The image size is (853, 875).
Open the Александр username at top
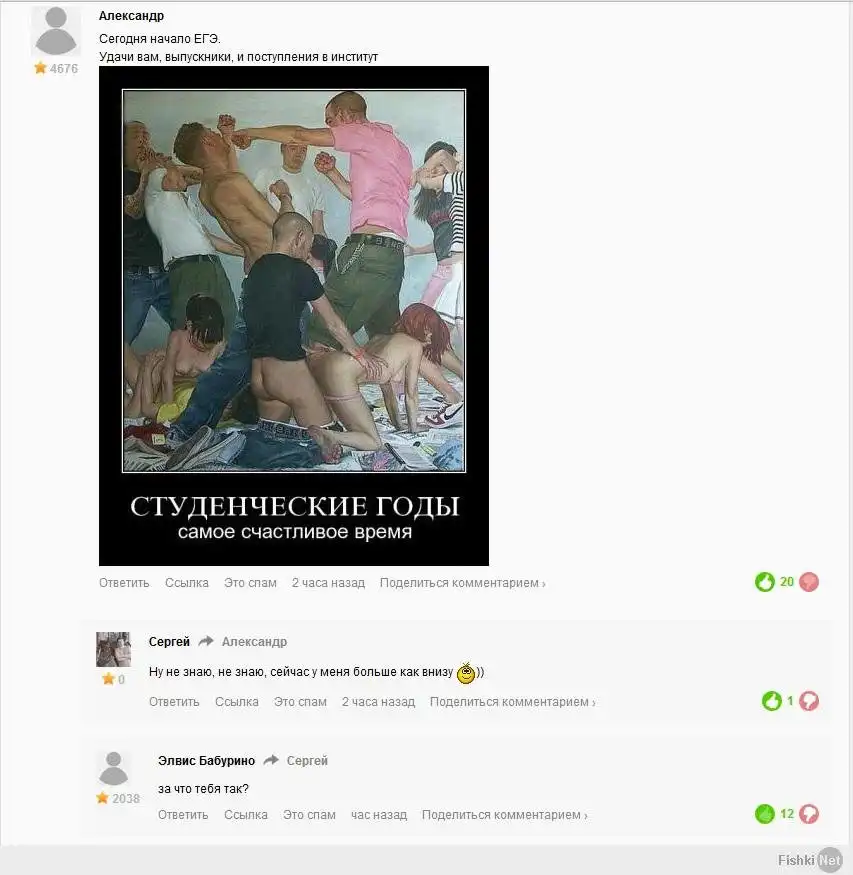point(131,16)
